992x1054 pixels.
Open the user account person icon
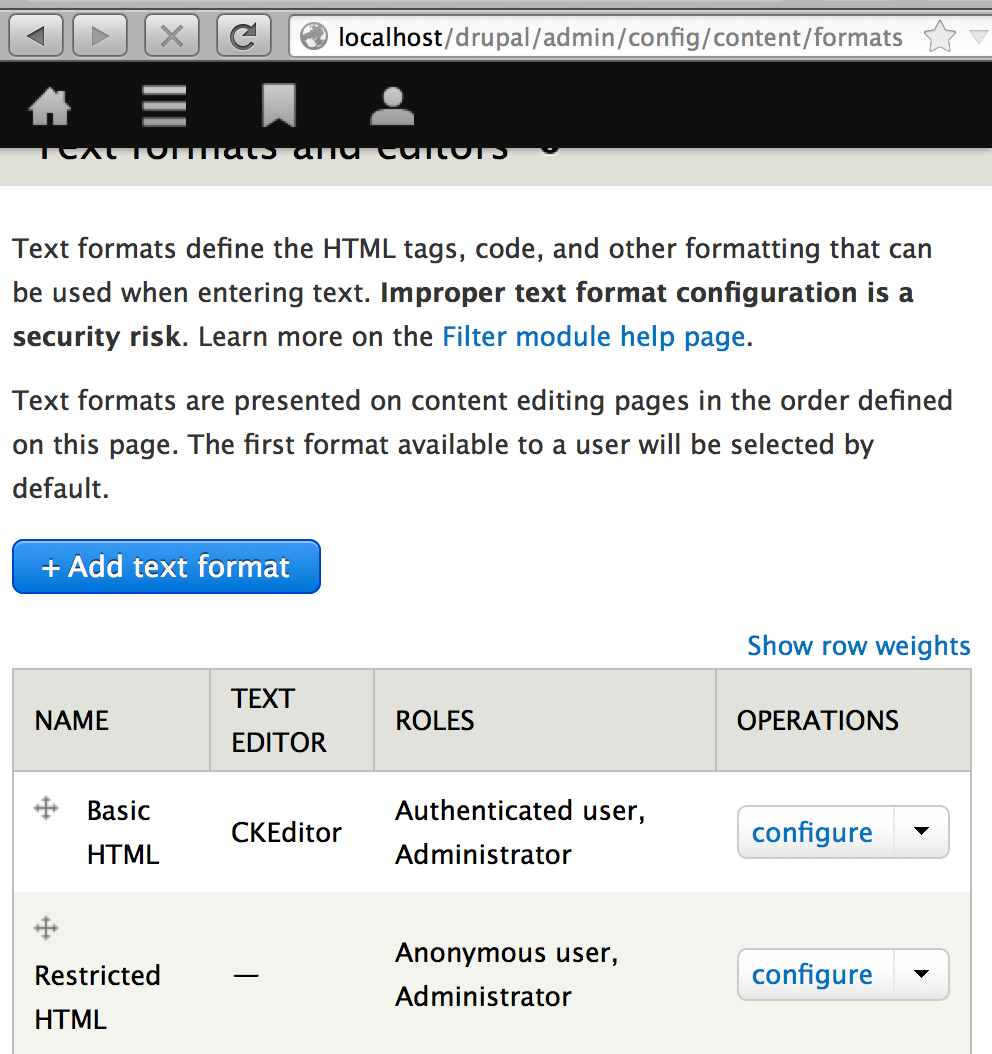[x=392, y=106]
